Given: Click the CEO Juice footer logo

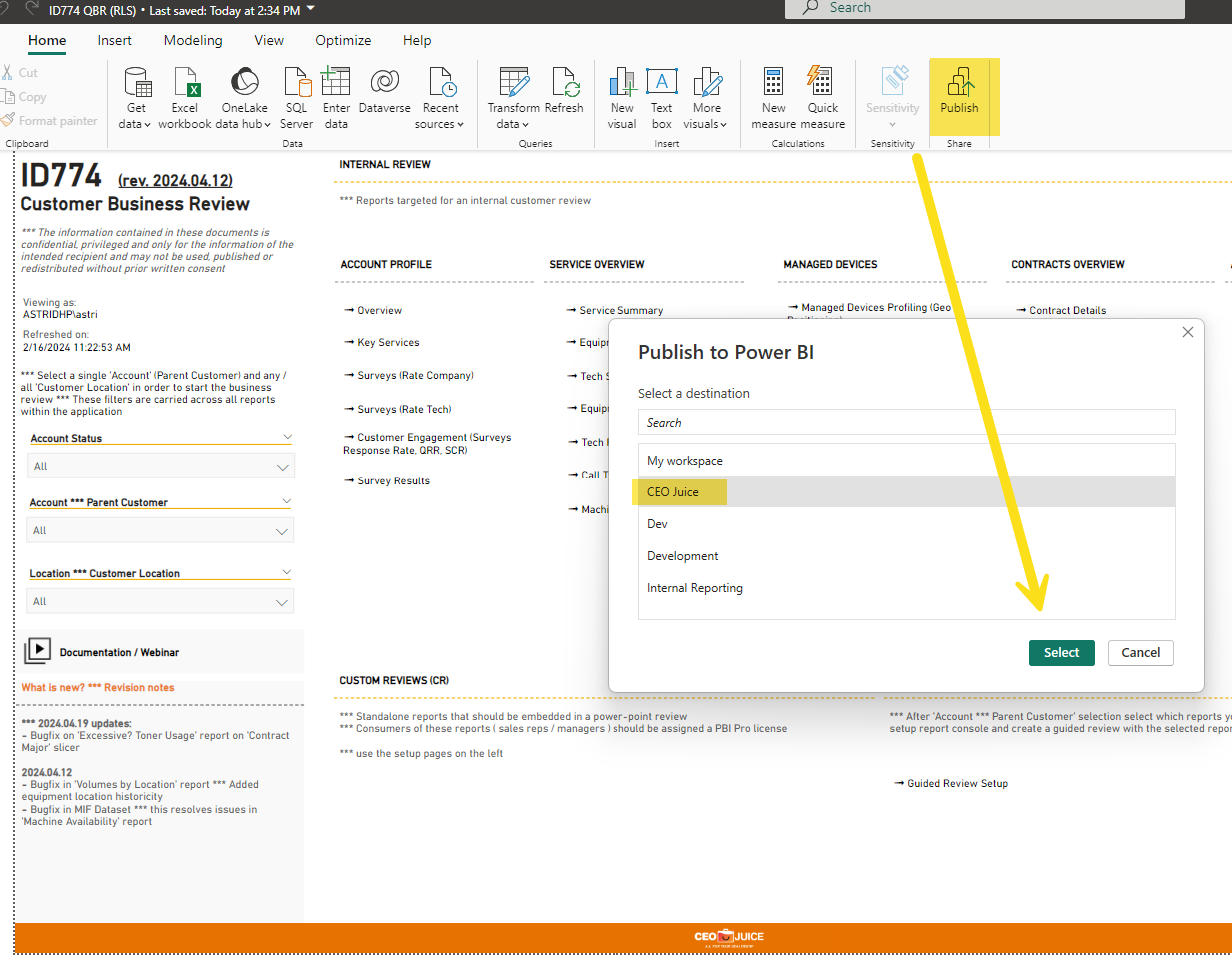Looking at the screenshot, I should 729,937.
